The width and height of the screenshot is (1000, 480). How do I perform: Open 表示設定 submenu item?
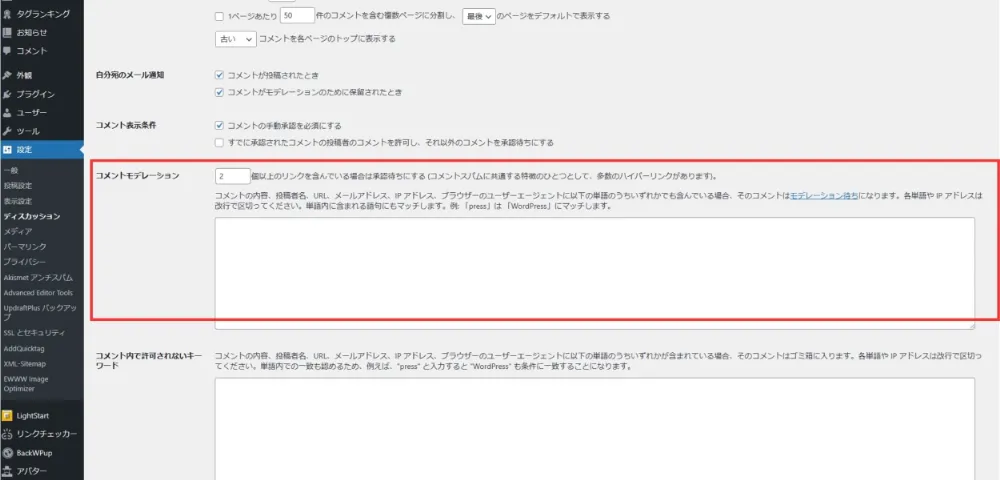17,201
